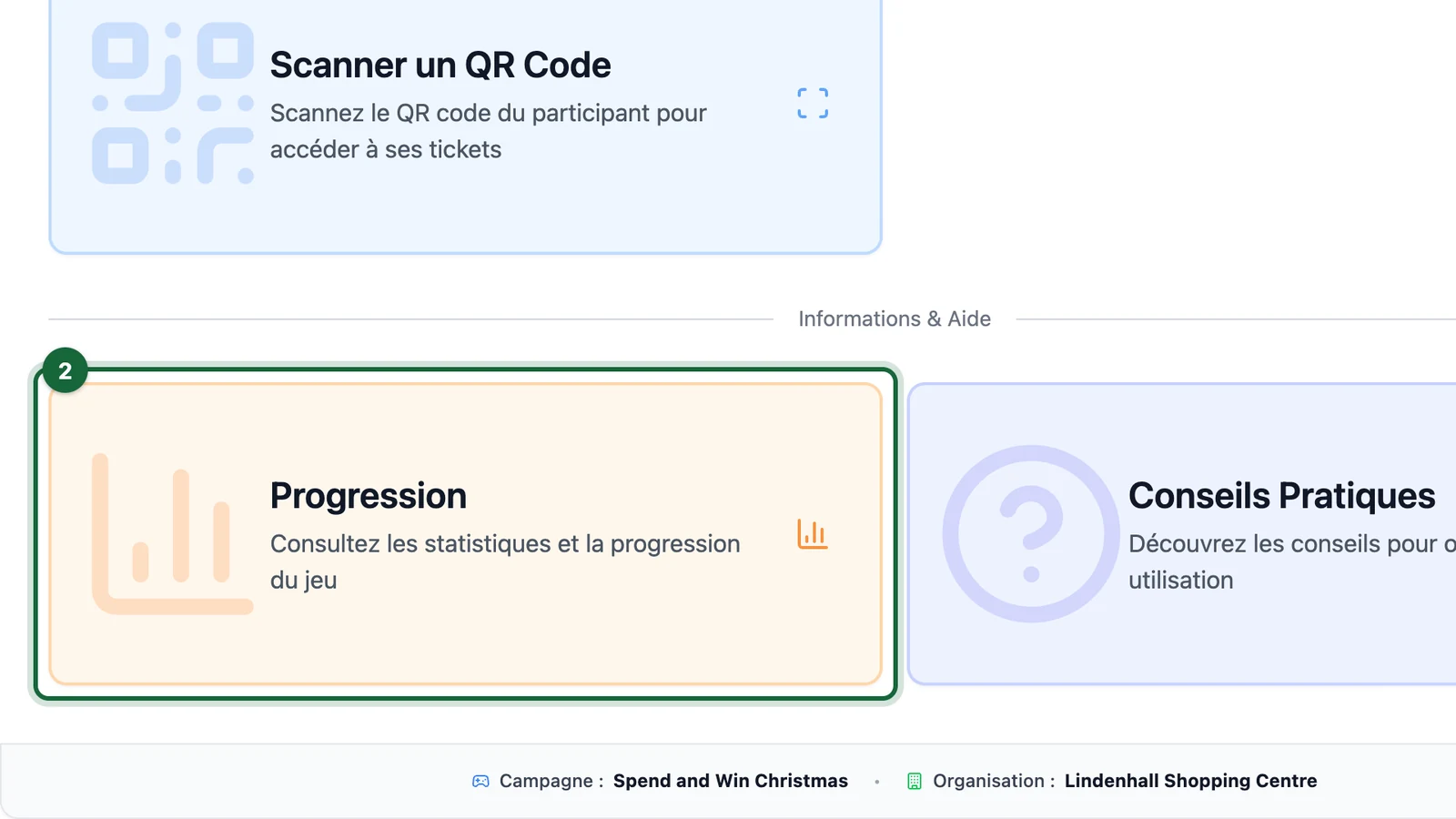1456x819 pixels.
Task: Click the dot separator in footer bar
Action: pyautogui.click(x=877, y=782)
